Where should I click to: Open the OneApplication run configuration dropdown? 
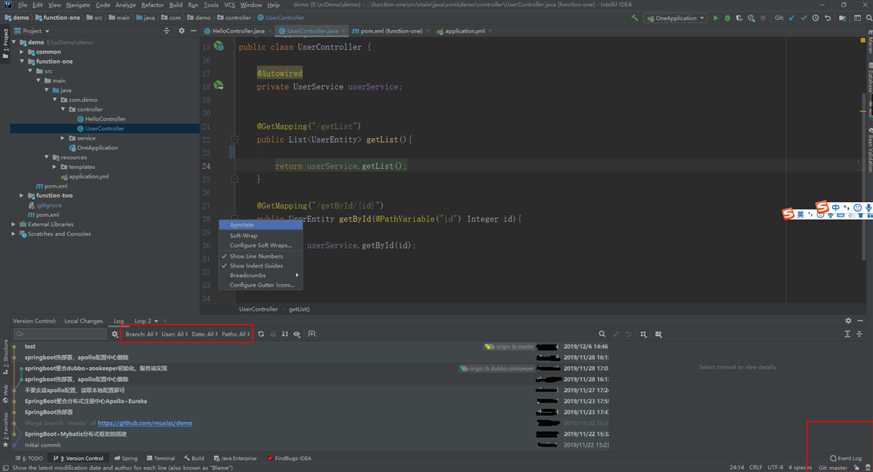[x=675, y=18]
